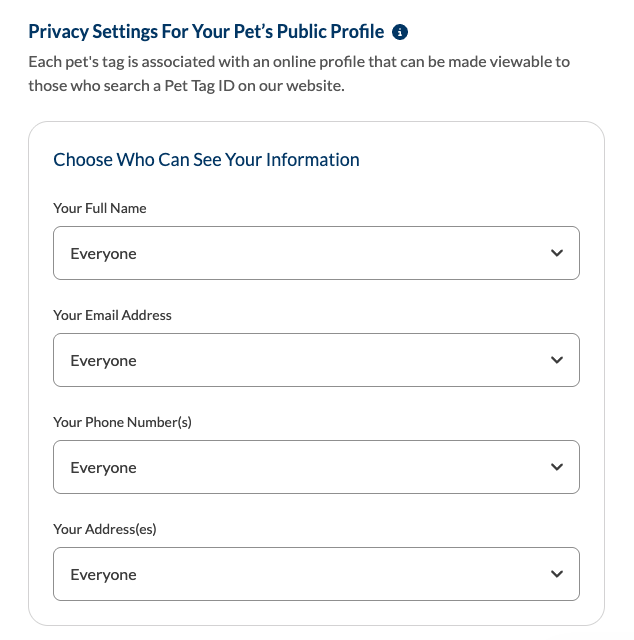Viewport: 634px width, 640px height.
Task: Open the Your Email Address visibility dropdown
Action: 316,360
